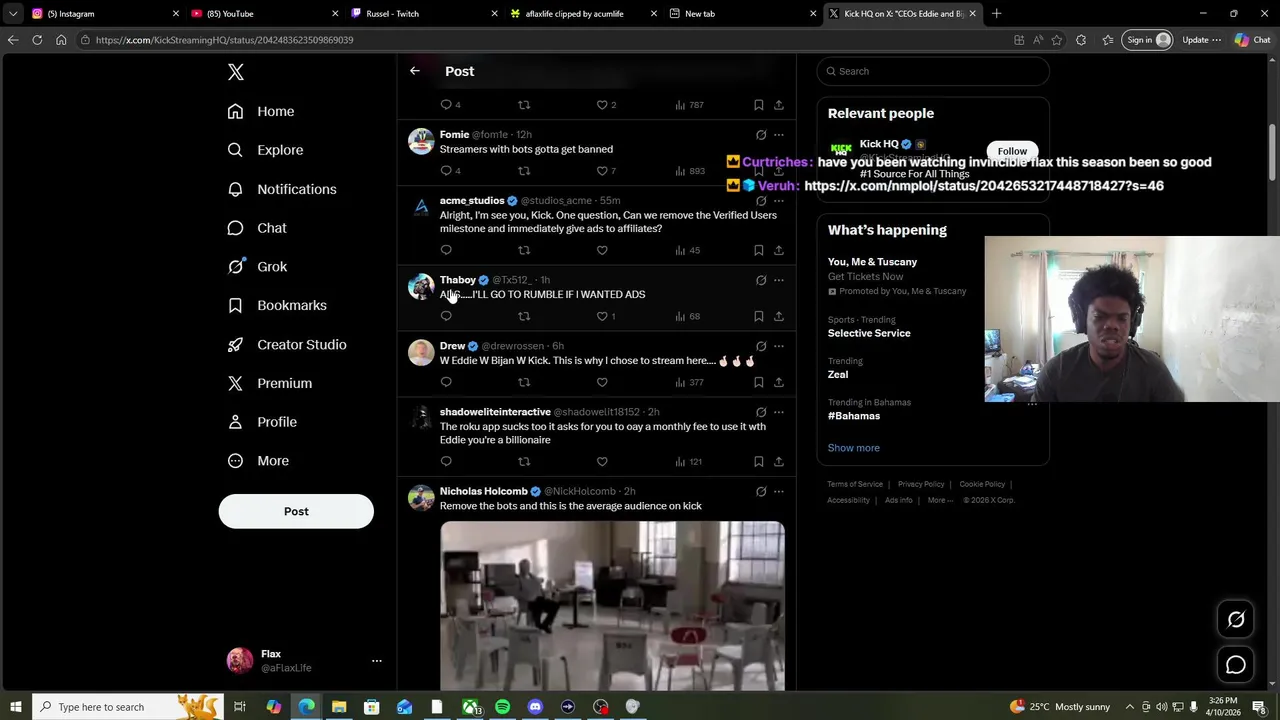Like the acme_studios post
Screen dimensions: 1280x720
point(602,250)
